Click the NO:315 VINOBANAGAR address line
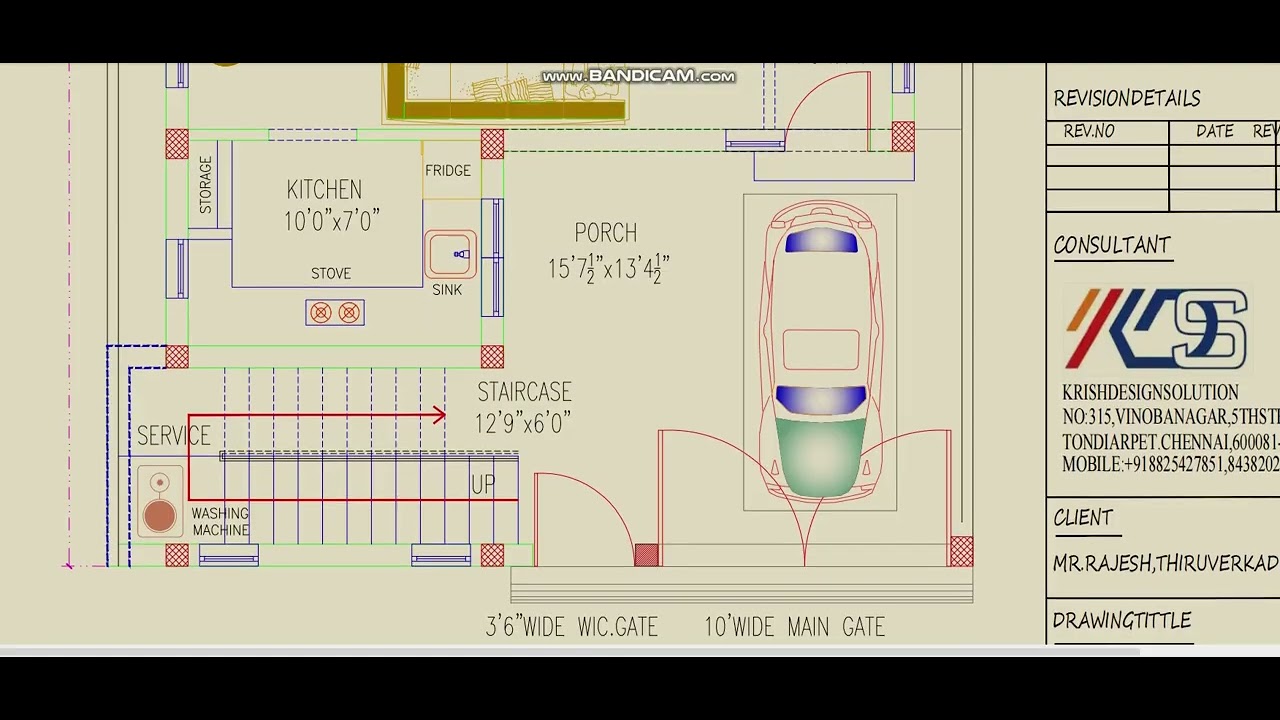This screenshot has width=1280, height=720. tap(1171, 418)
